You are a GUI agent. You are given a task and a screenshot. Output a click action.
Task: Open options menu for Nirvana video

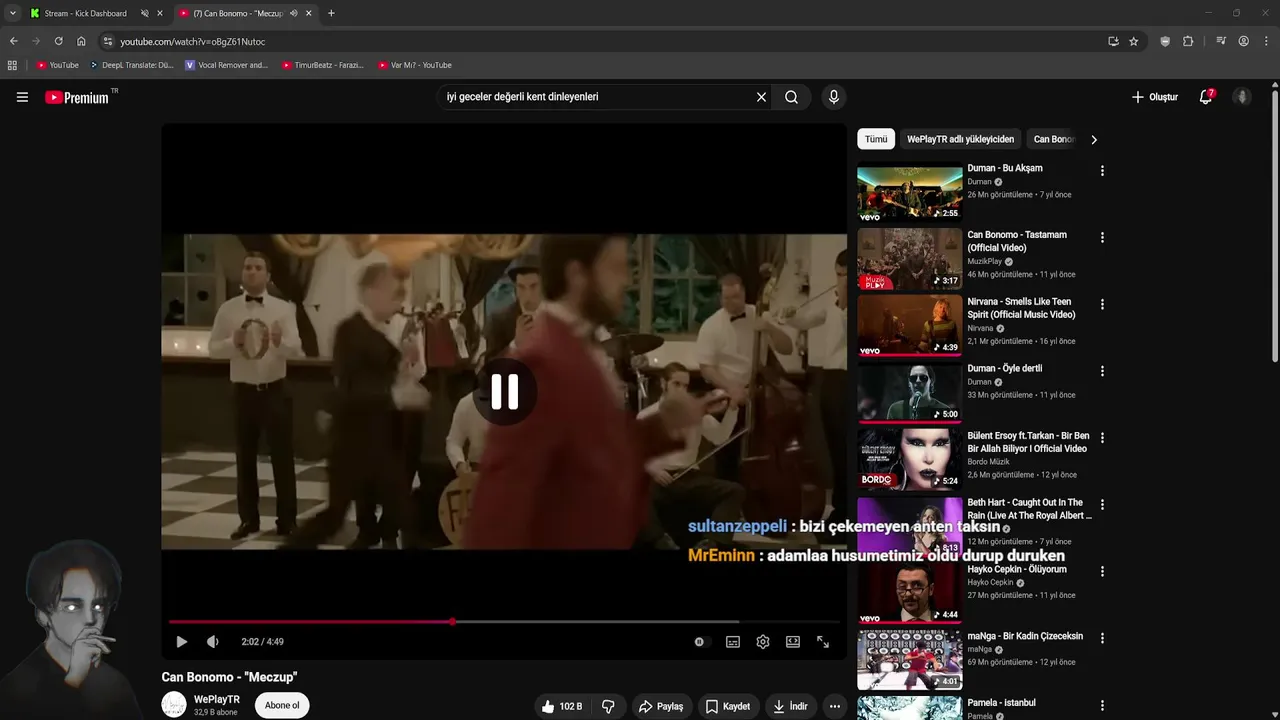pos(1102,304)
